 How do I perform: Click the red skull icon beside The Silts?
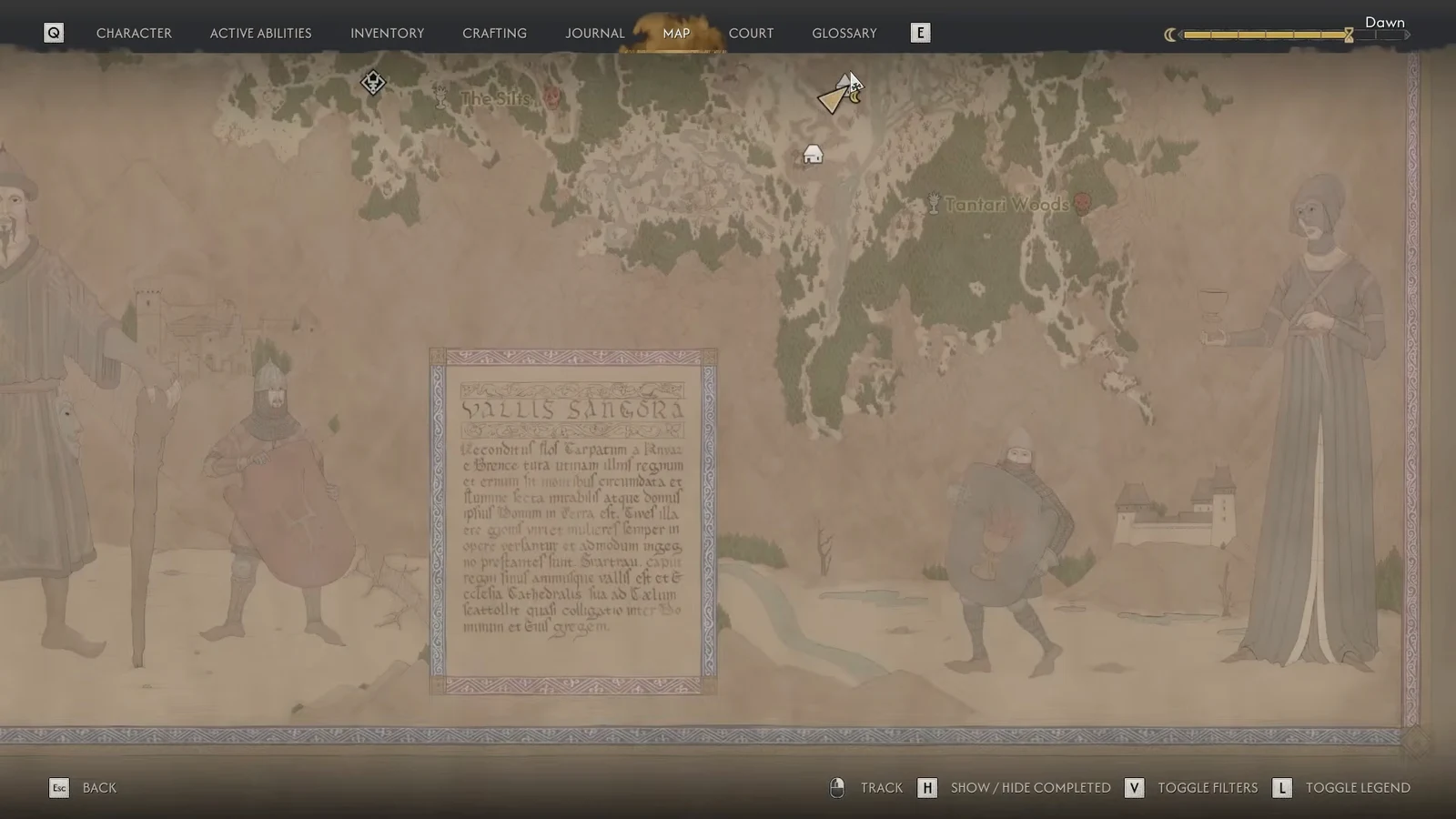point(551,96)
